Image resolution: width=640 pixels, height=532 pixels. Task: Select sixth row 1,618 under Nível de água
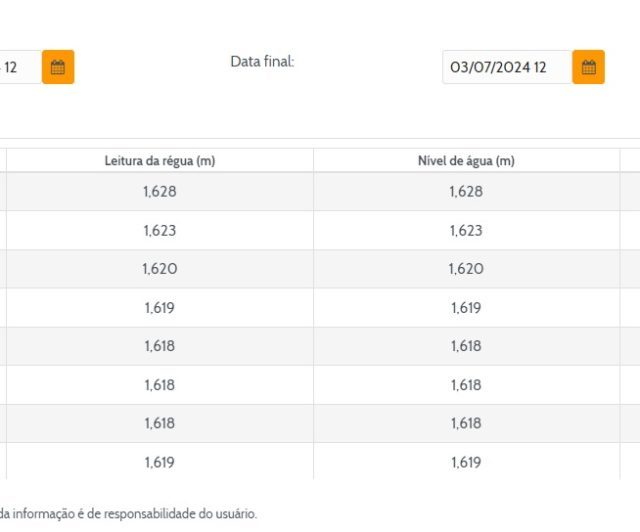(466, 385)
